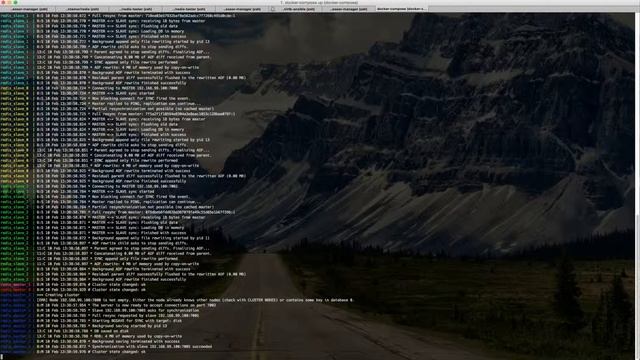Switch to the docker-compose terminal tab
Screen dimensions: 640x360
point(401,9)
